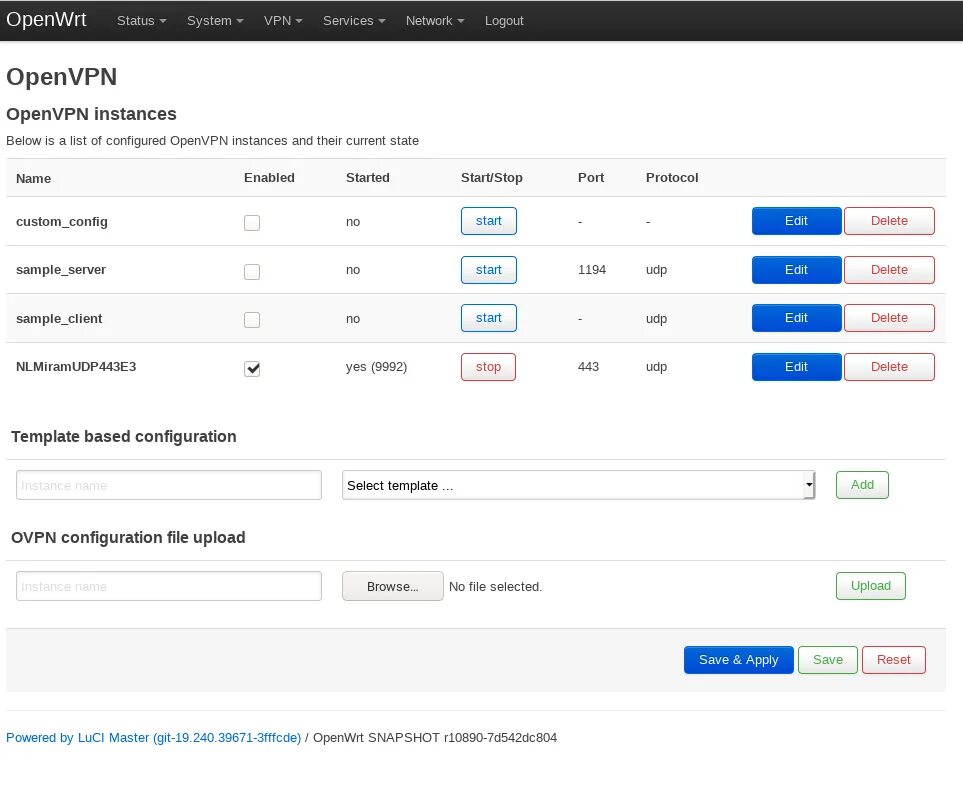
Task: Stop the NLMiramUDP443E3 instance
Action: 488,366
